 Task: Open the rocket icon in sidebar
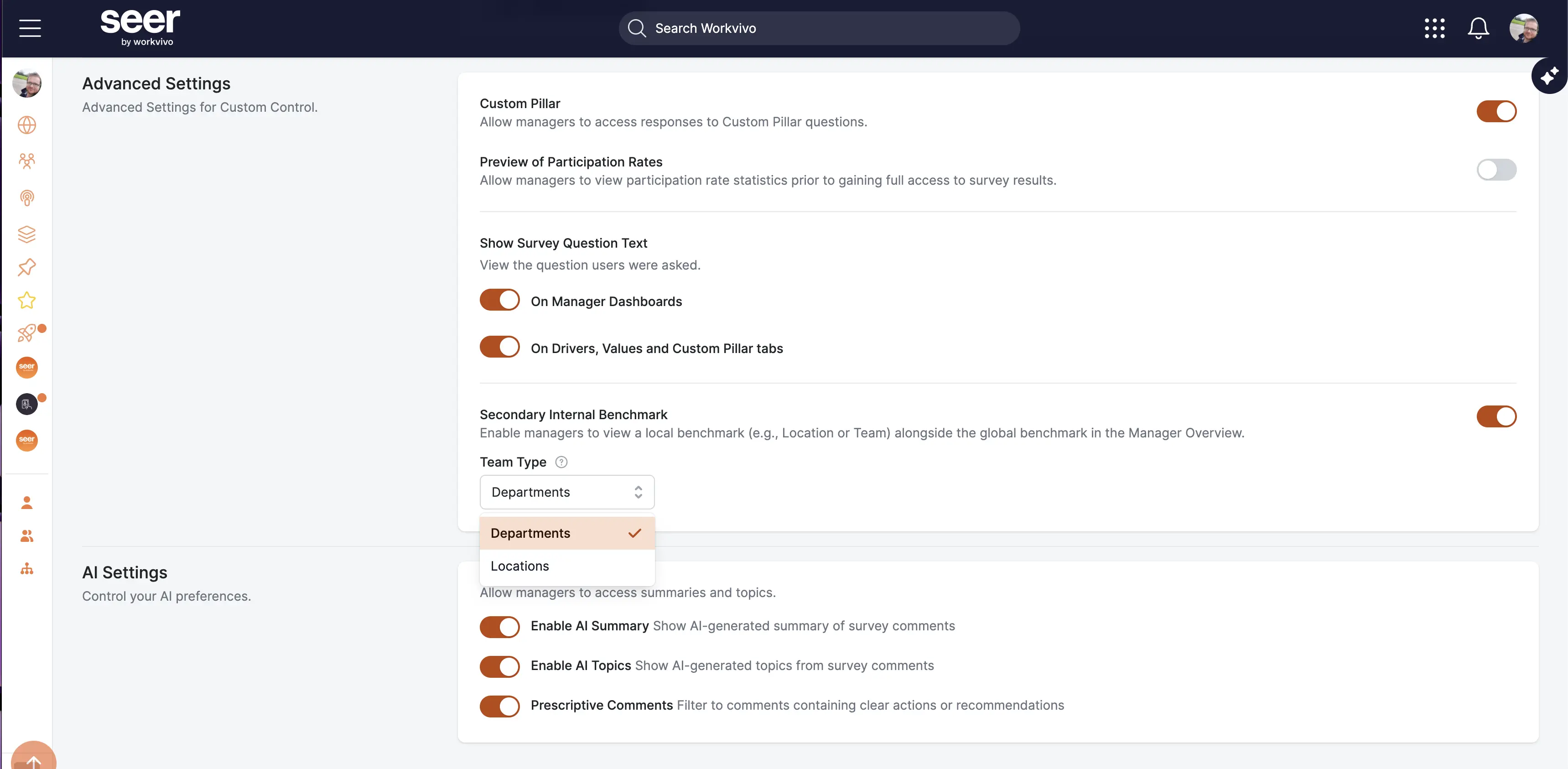[x=27, y=334]
